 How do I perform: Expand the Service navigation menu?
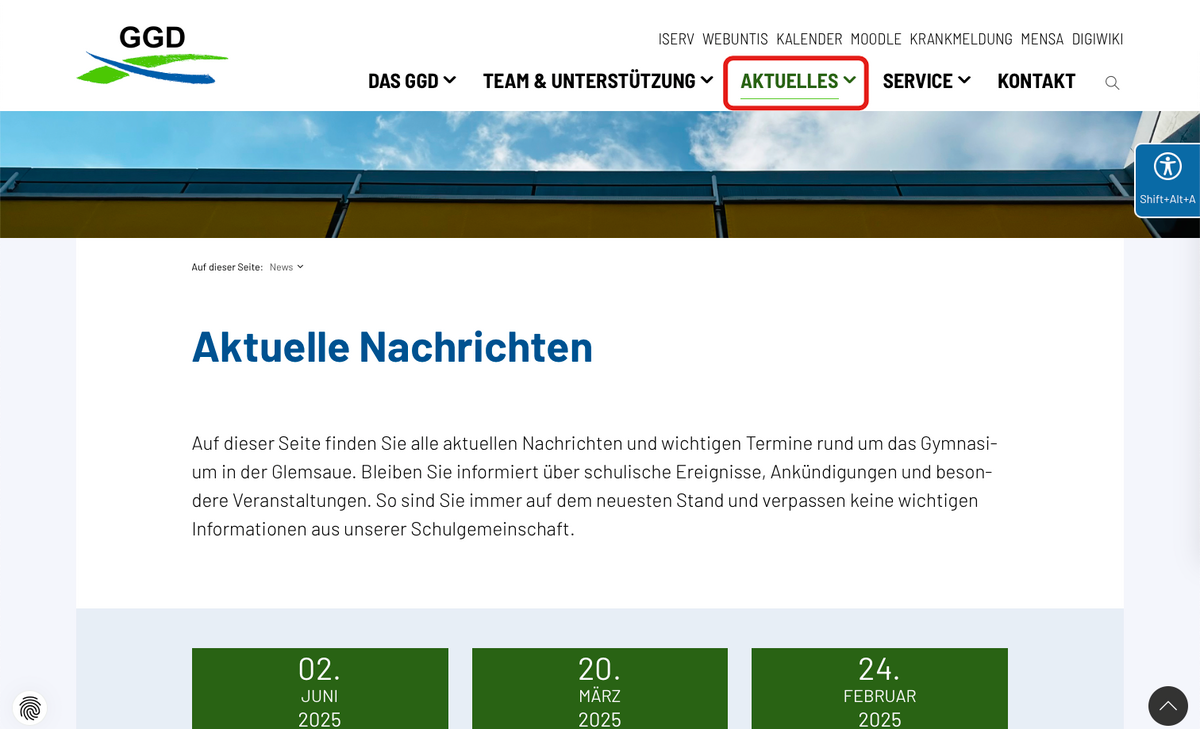click(926, 81)
